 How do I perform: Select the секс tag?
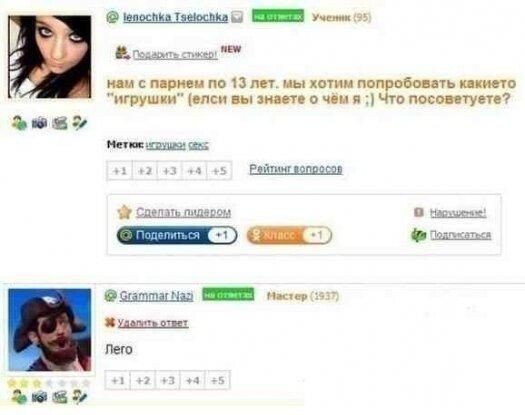(x=199, y=145)
